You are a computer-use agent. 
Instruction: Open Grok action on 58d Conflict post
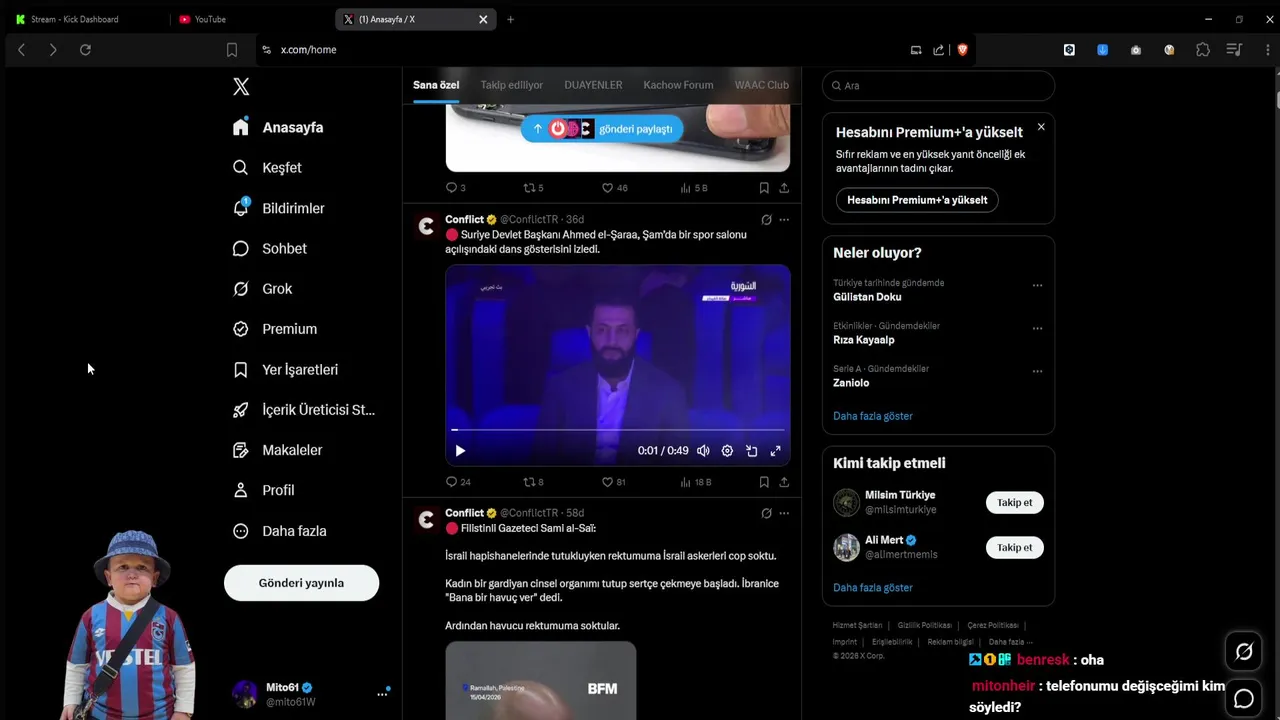(x=766, y=513)
